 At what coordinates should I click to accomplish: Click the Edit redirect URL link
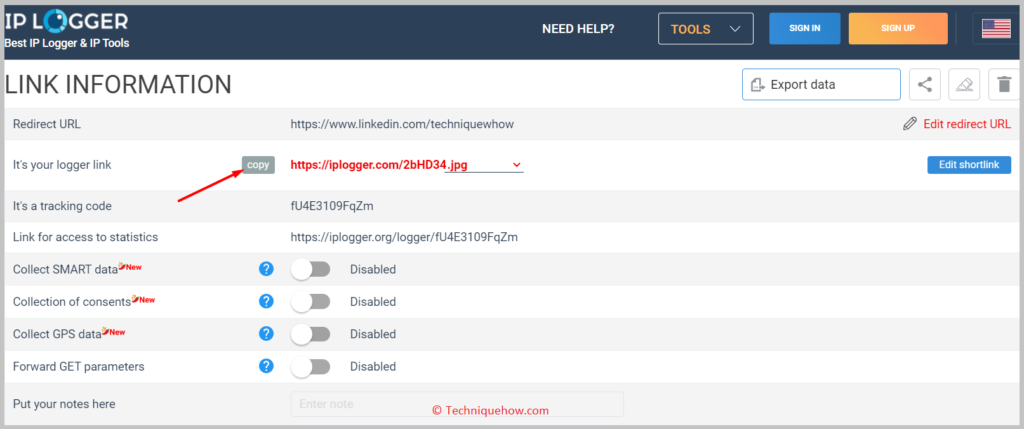967,124
